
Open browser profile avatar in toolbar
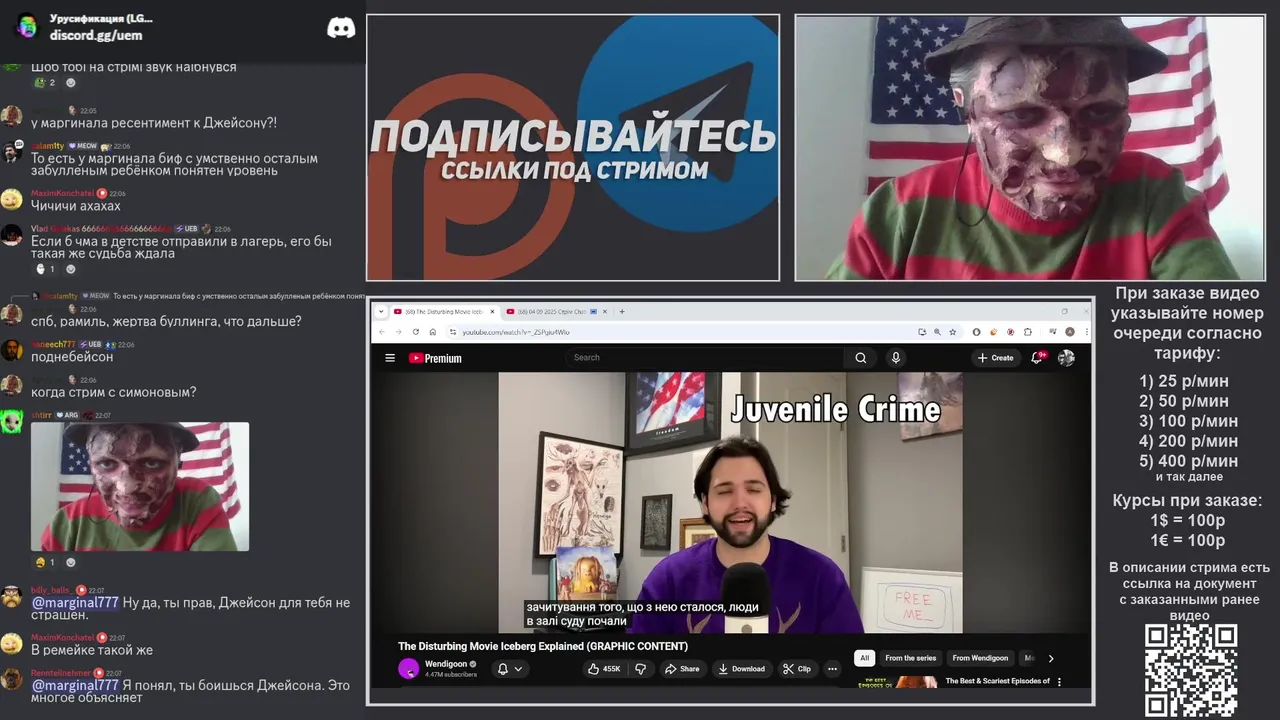(x=1069, y=332)
